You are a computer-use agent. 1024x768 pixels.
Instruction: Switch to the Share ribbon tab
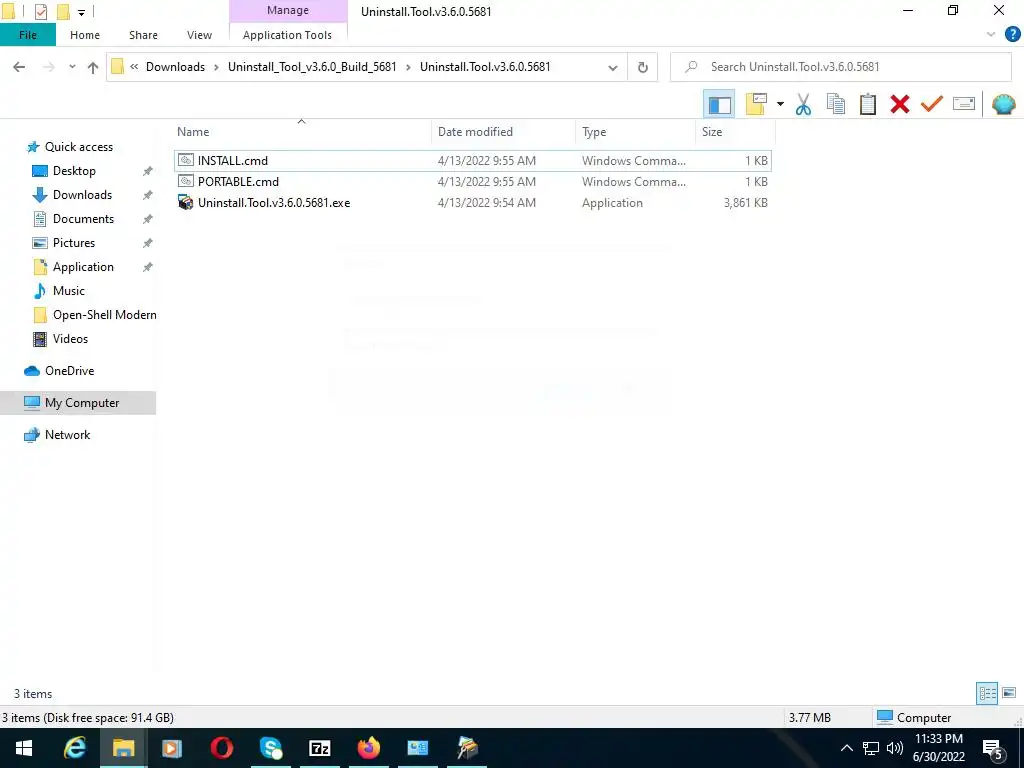click(x=143, y=35)
